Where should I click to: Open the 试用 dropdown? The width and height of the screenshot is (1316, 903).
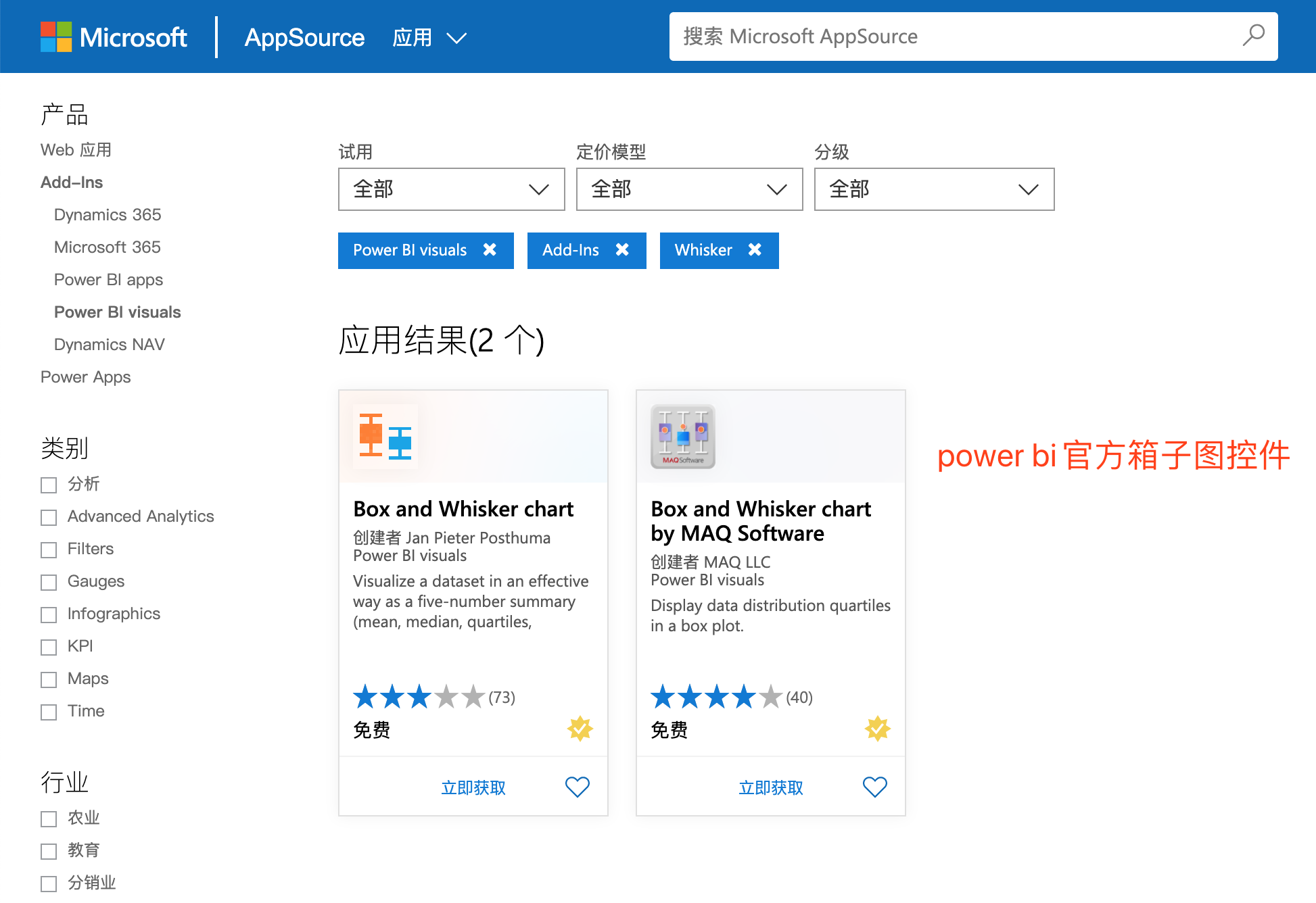pyautogui.click(x=451, y=189)
